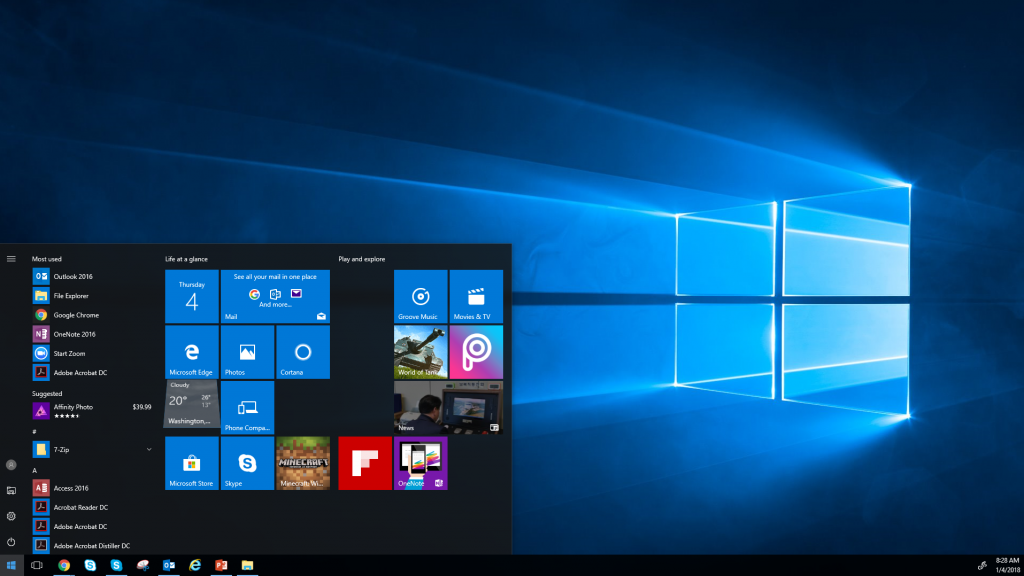Launch Google Chrome from Most used list
Image resolution: width=1024 pixels, height=576 pixels.
coord(93,315)
